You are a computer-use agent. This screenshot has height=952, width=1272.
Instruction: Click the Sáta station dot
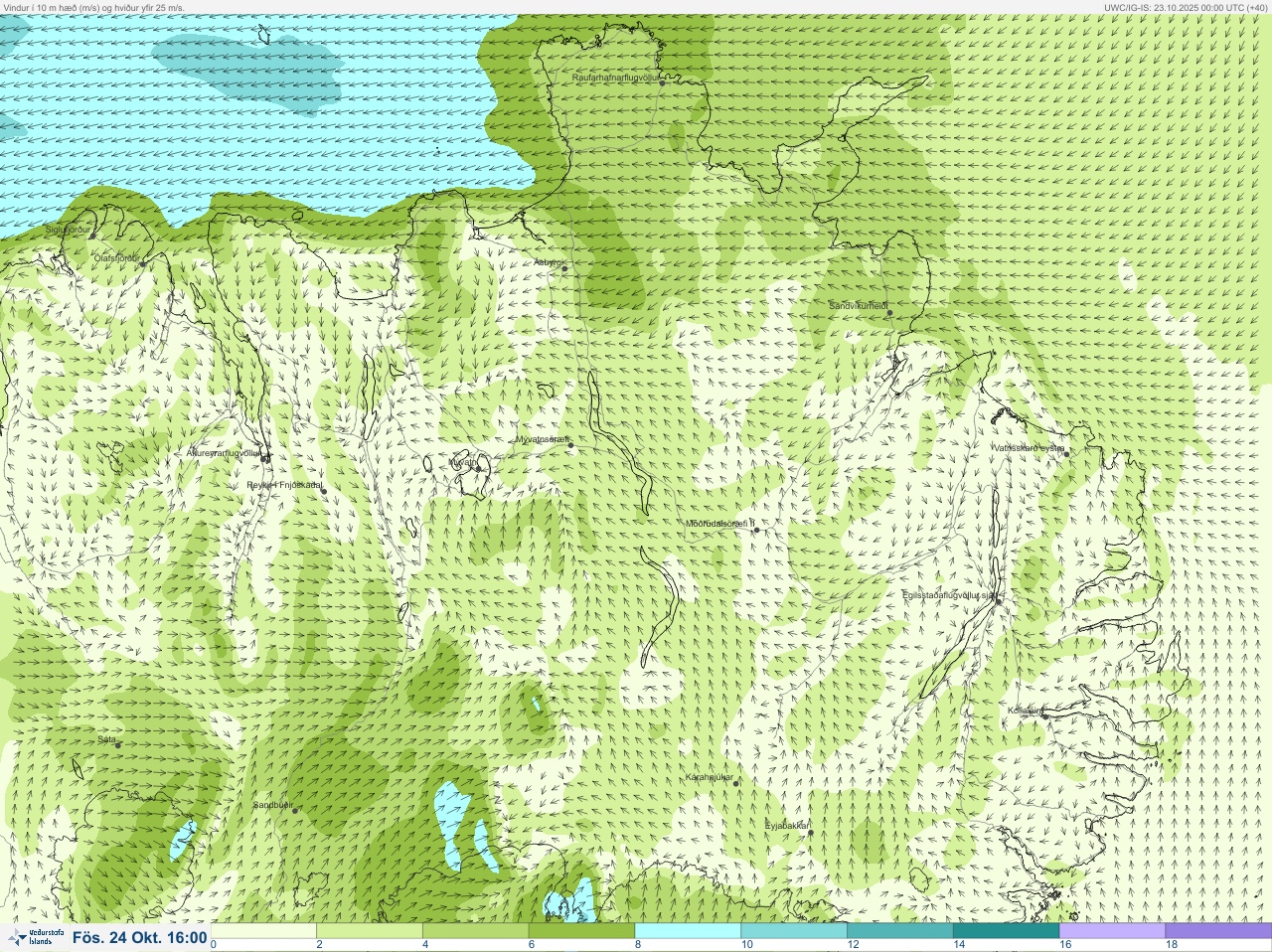(118, 744)
